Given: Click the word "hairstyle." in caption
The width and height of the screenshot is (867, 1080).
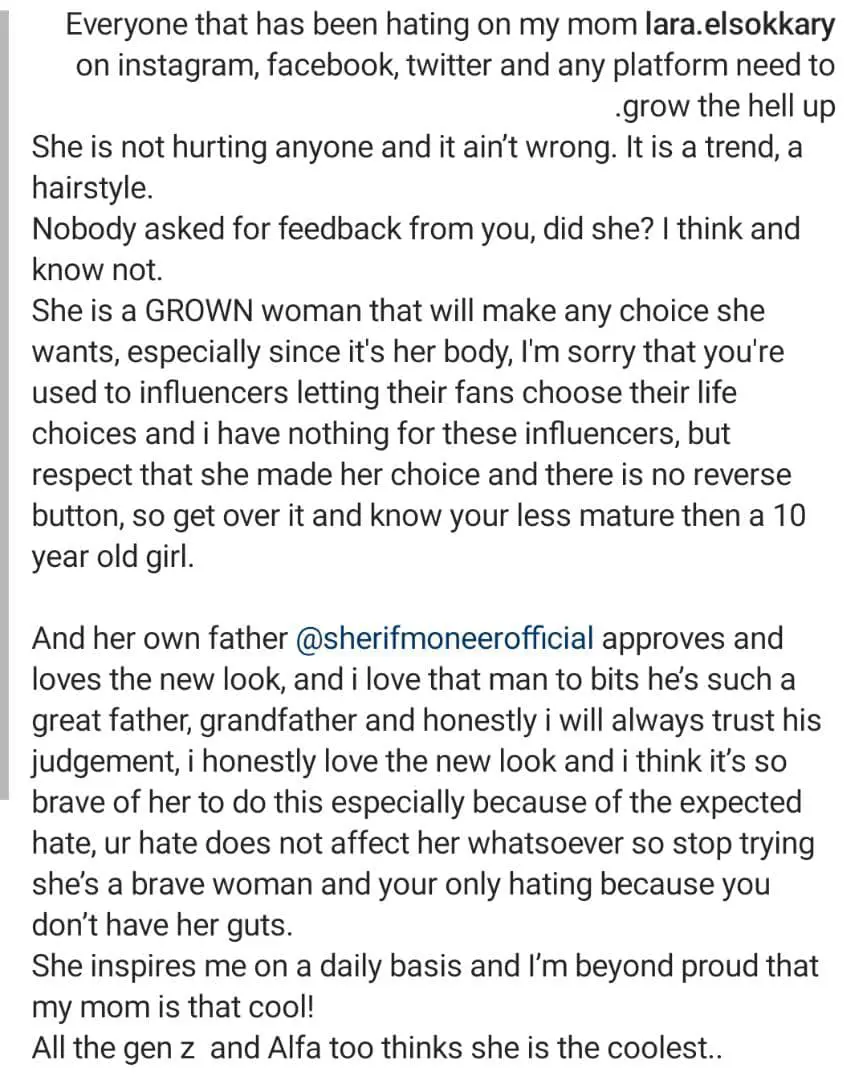Looking at the screenshot, I should [x=92, y=189].
